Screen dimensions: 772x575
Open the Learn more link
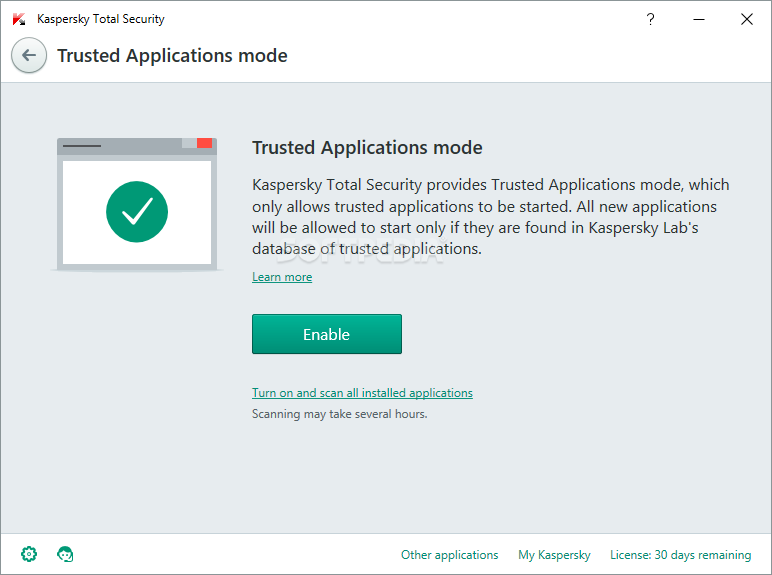click(282, 277)
